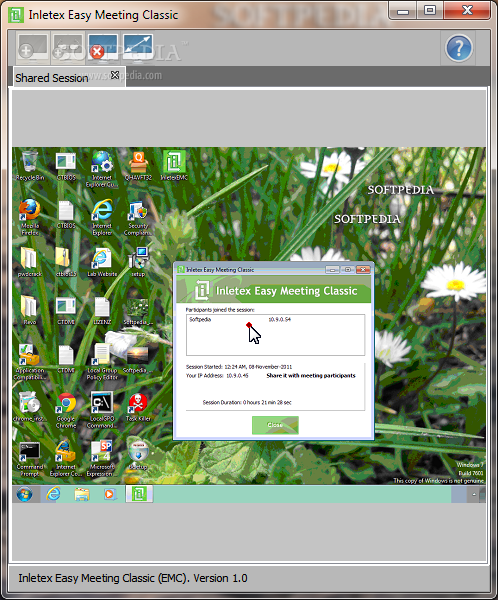The height and width of the screenshot is (600, 498).
Task: Click the monitor icon with red X
Action: pyautogui.click(x=102, y=47)
